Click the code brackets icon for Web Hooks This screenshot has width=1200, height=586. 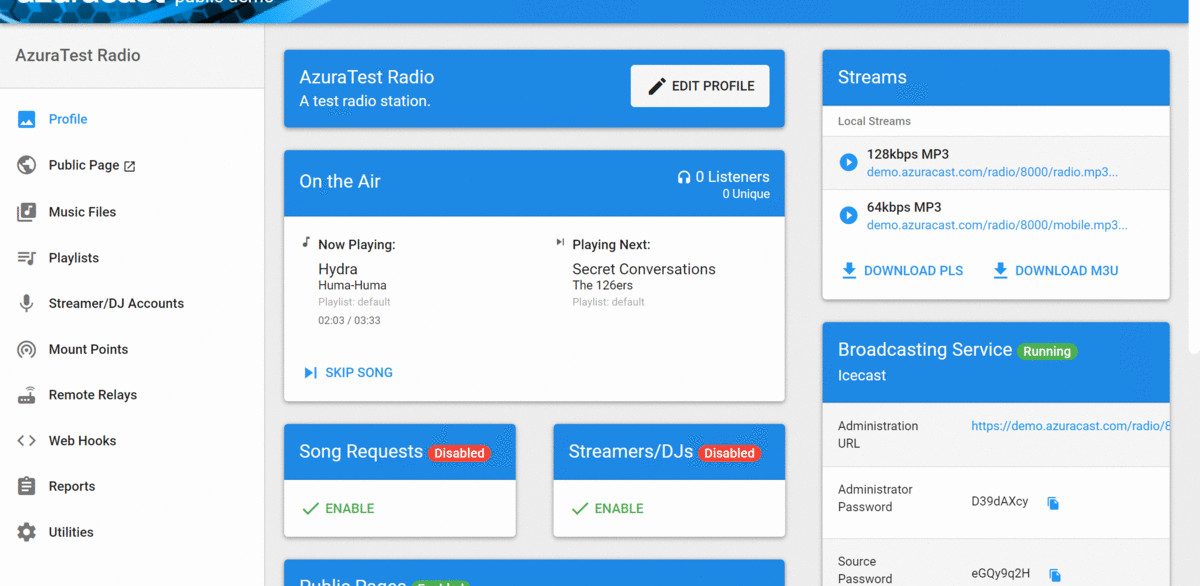tap(27, 441)
